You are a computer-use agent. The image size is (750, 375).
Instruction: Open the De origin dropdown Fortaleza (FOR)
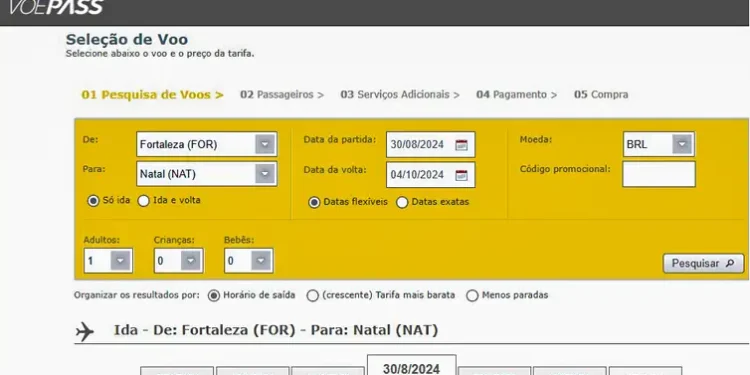tap(207, 144)
